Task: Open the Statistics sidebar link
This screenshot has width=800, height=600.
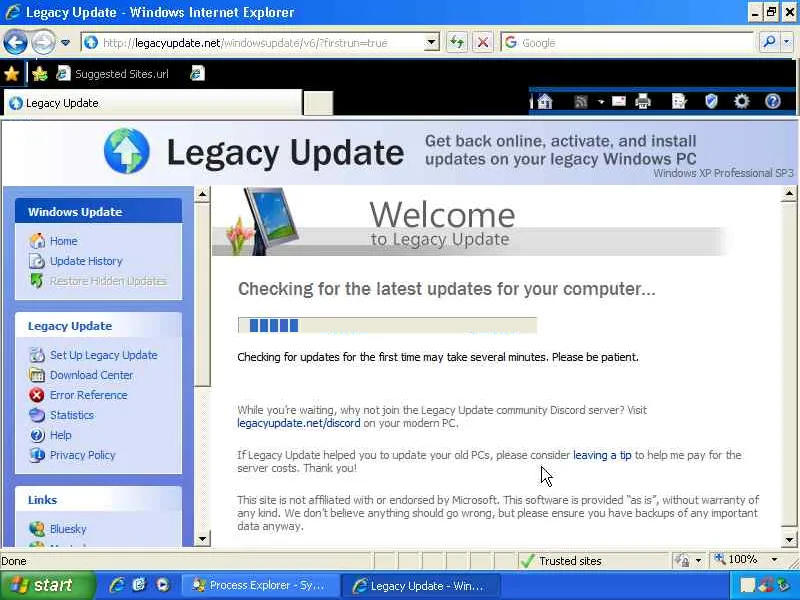Action: point(72,415)
